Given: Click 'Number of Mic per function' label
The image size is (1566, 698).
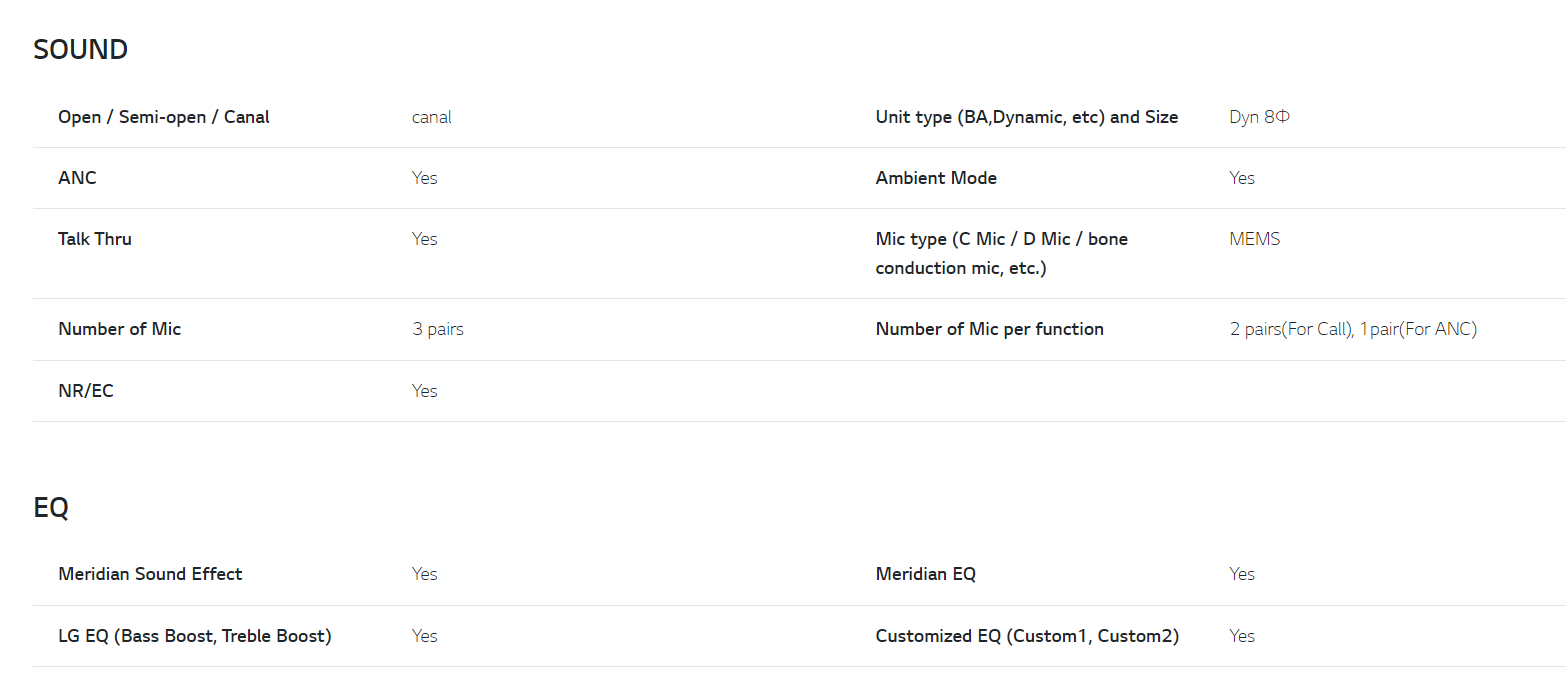Looking at the screenshot, I should click(x=989, y=329).
